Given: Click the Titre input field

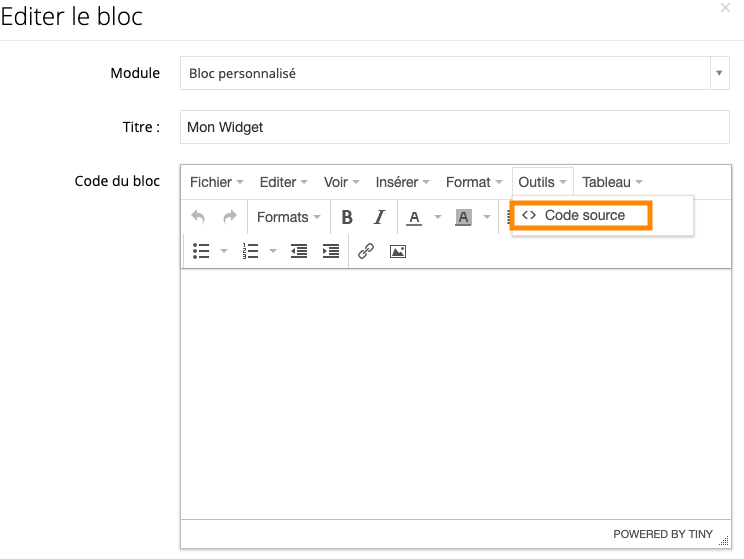Looking at the screenshot, I should pos(455,127).
